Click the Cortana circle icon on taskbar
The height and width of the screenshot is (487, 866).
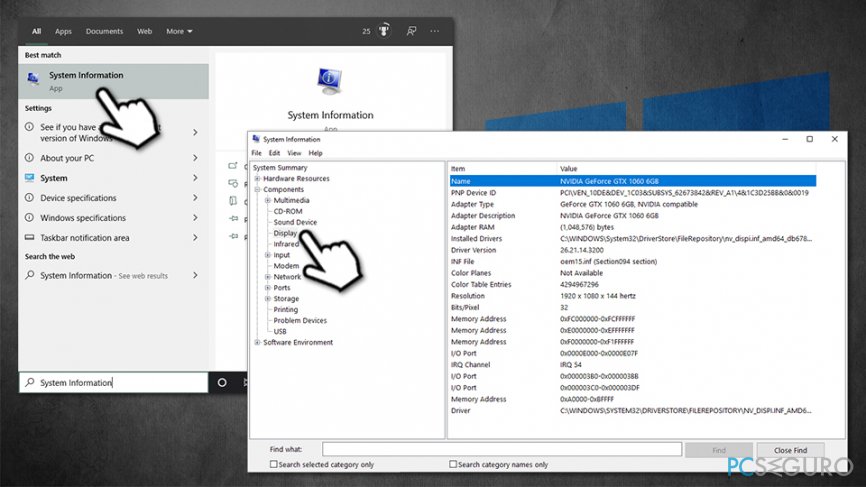pyautogui.click(x=222, y=382)
